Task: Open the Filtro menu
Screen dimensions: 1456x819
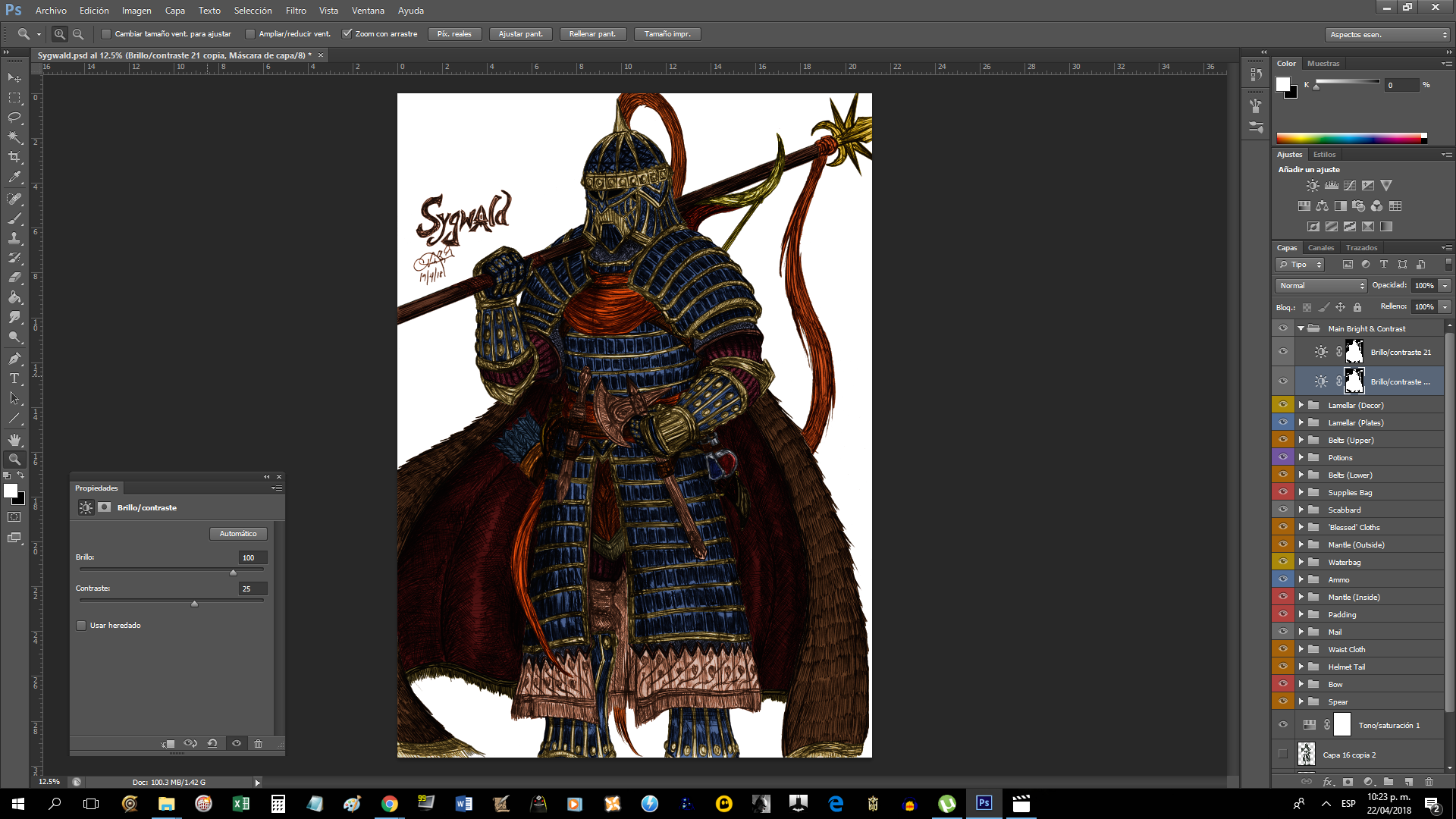Action: point(296,10)
